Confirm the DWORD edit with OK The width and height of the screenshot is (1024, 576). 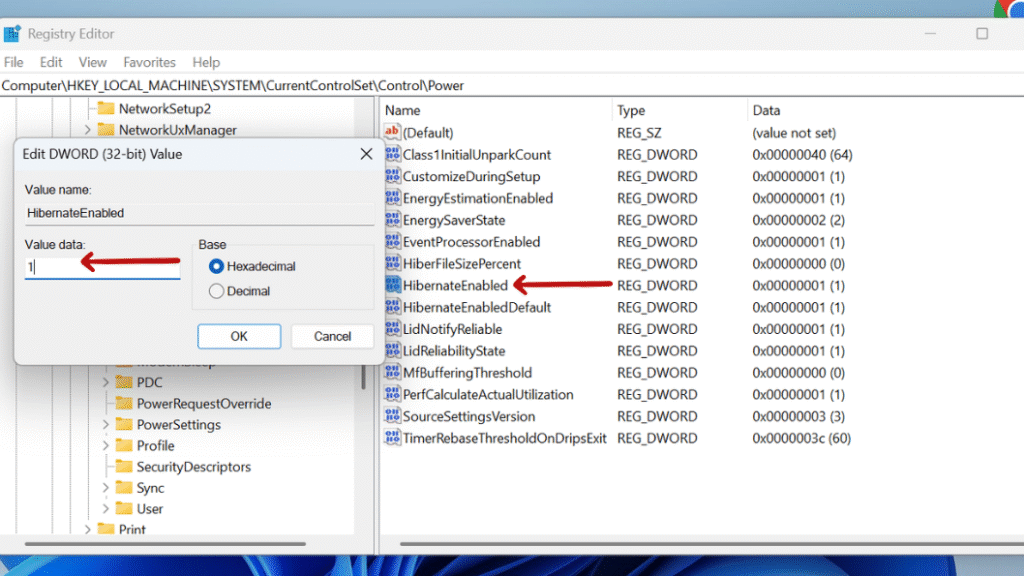(239, 336)
